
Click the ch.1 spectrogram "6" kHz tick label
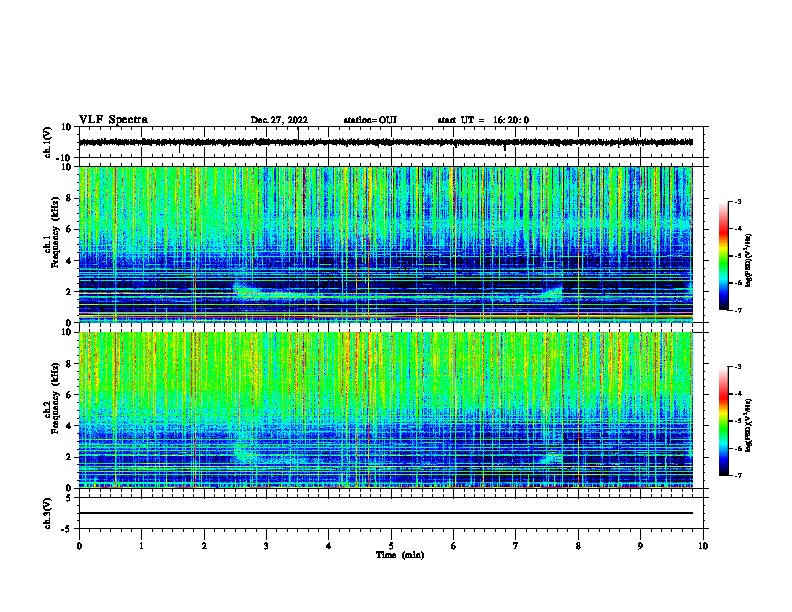pos(70,230)
